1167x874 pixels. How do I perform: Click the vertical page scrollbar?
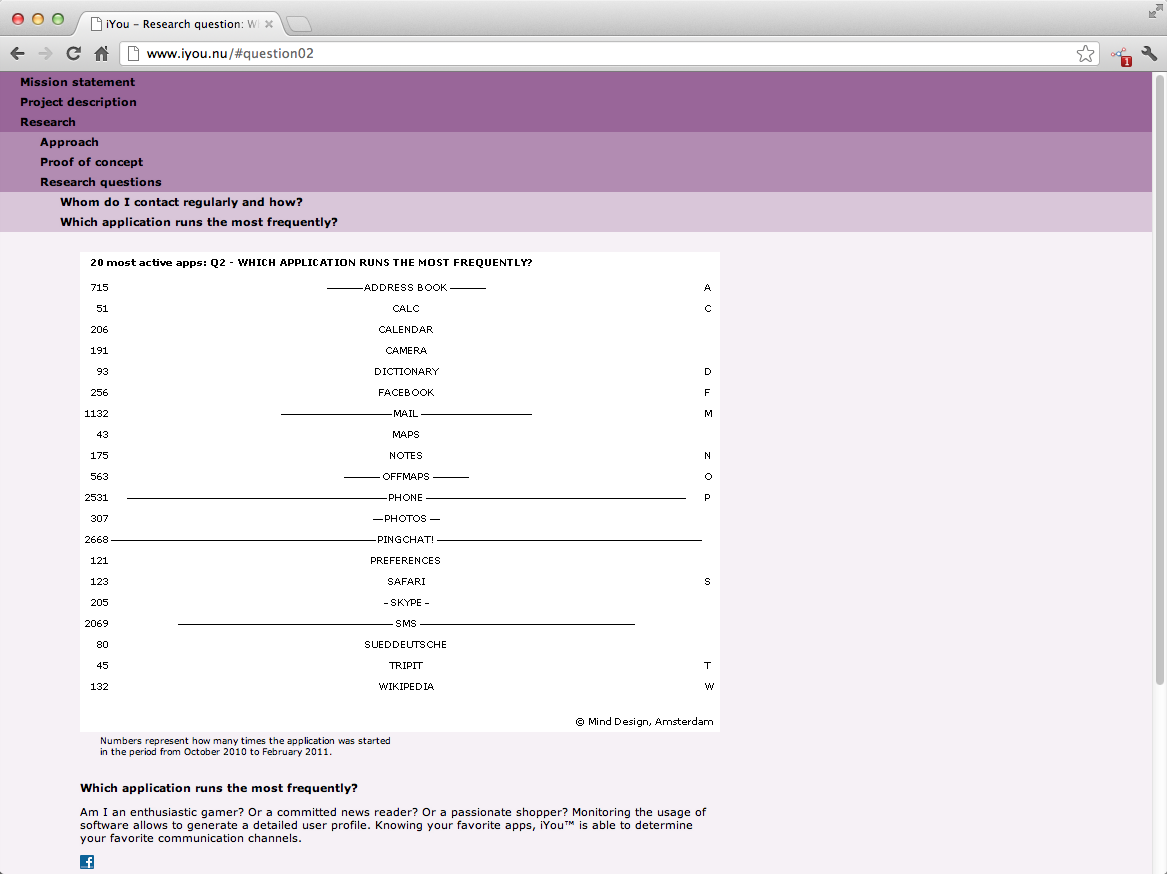(x=1159, y=380)
